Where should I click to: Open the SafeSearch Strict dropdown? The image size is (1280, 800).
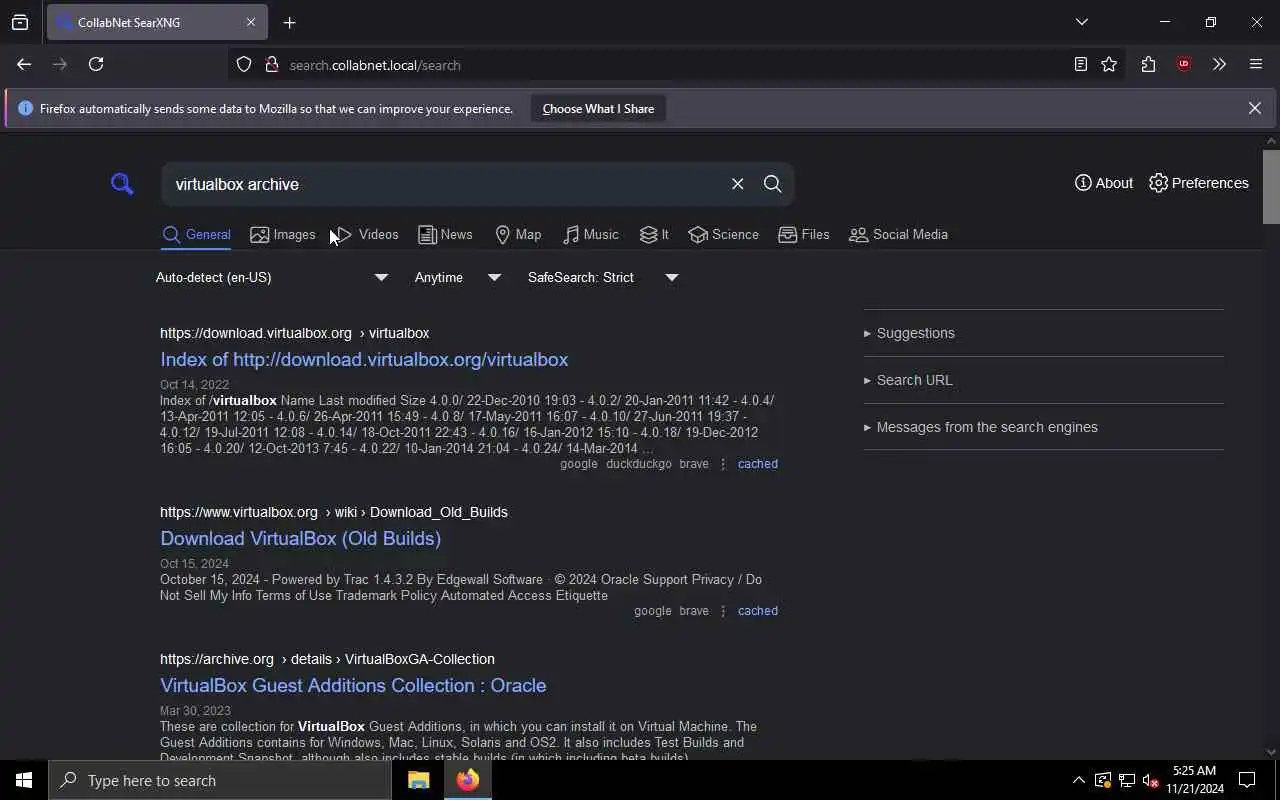(x=603, y=277)
